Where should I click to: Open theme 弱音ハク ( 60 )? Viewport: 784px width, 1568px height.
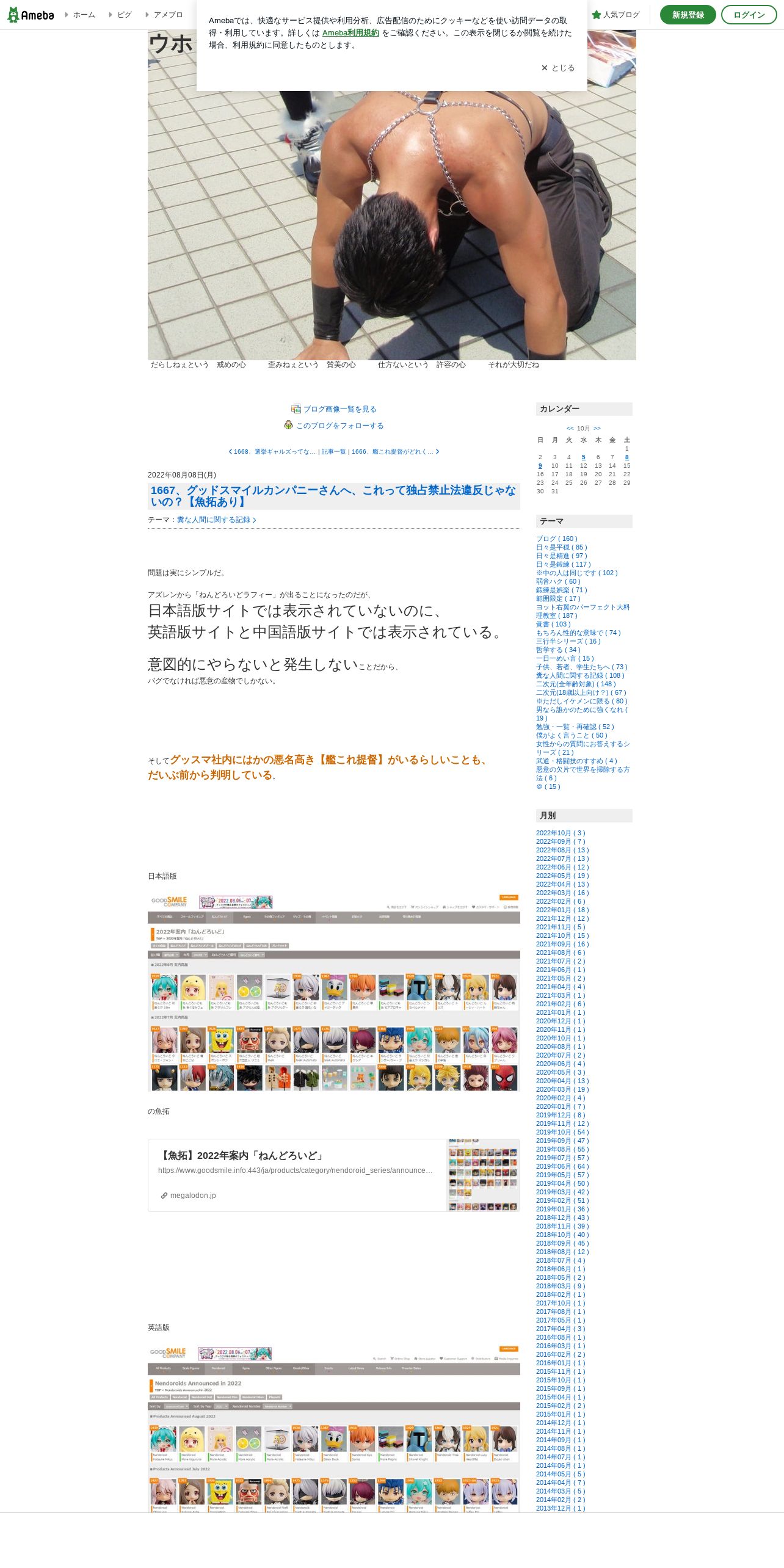(x=558, y=581)
